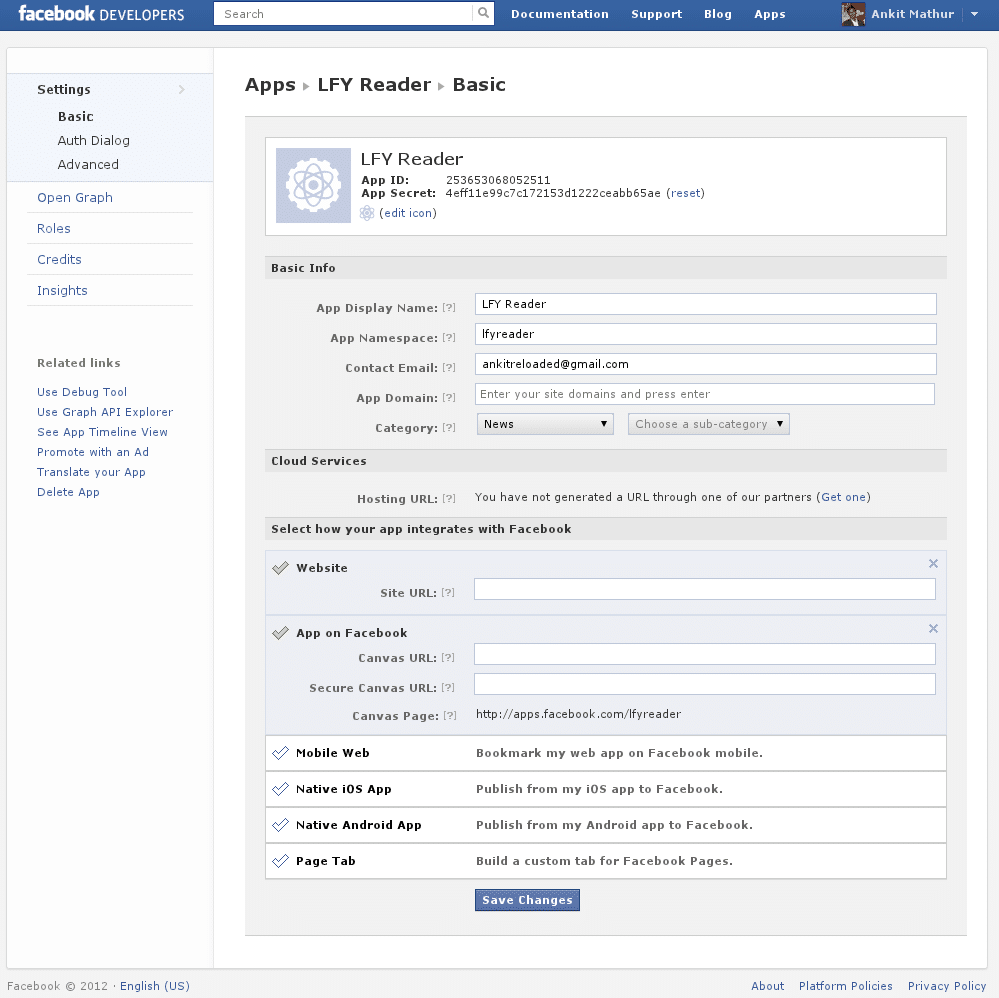This screenshot has width=999, height=998.
Task: Click the search magnifier icon
Action: point(484,14)
